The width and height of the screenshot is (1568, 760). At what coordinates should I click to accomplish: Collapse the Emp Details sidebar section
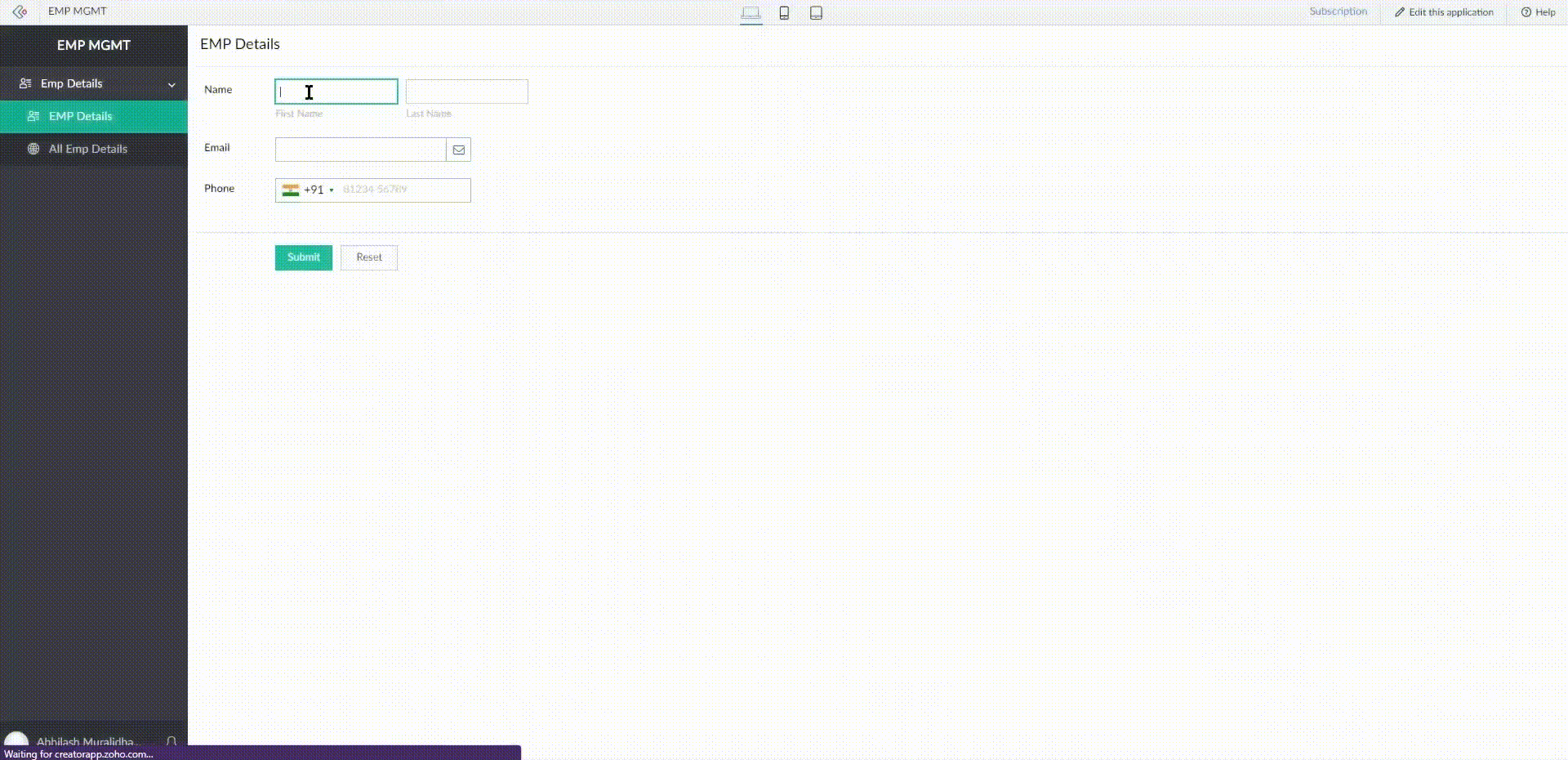coord(171,84)
